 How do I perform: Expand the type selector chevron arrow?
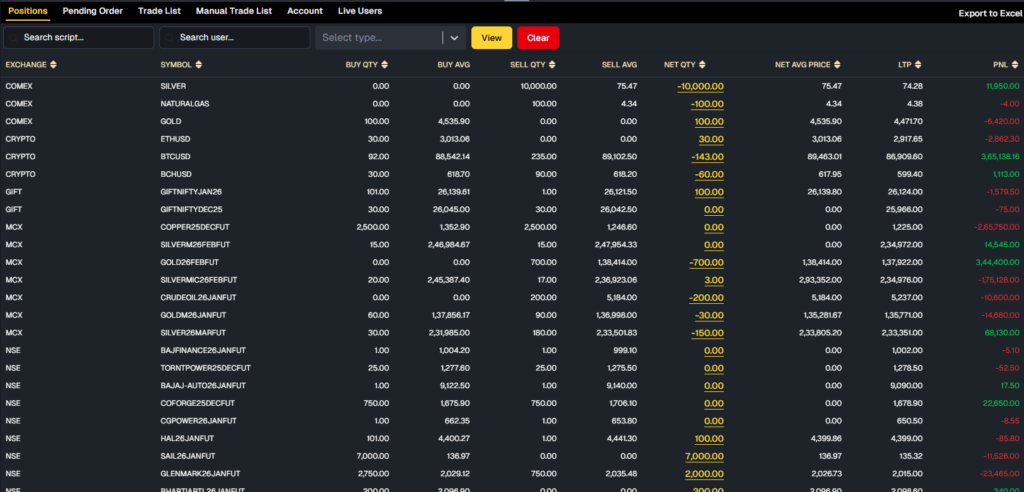(x=454, y=38)
